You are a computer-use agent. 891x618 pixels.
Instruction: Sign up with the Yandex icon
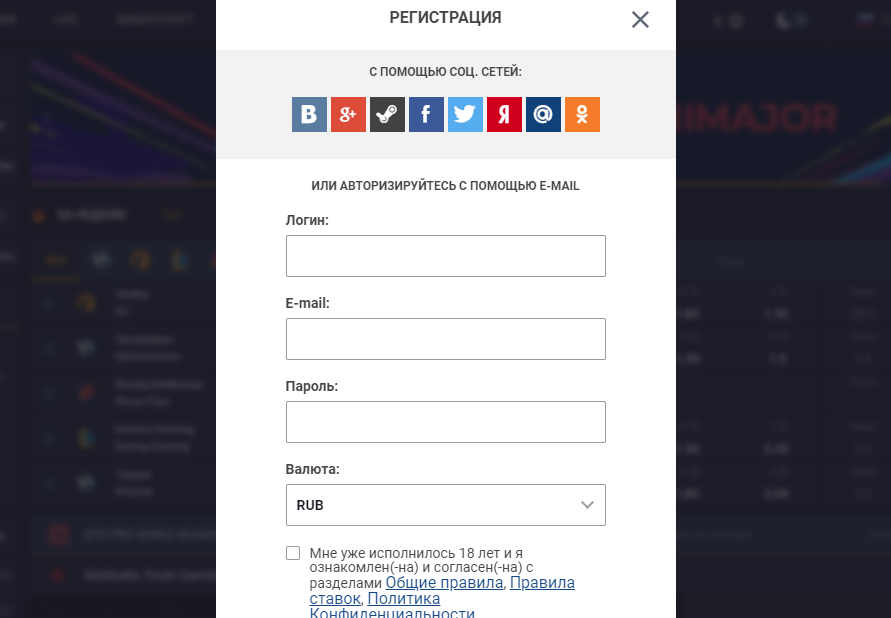tap(504, 114)
